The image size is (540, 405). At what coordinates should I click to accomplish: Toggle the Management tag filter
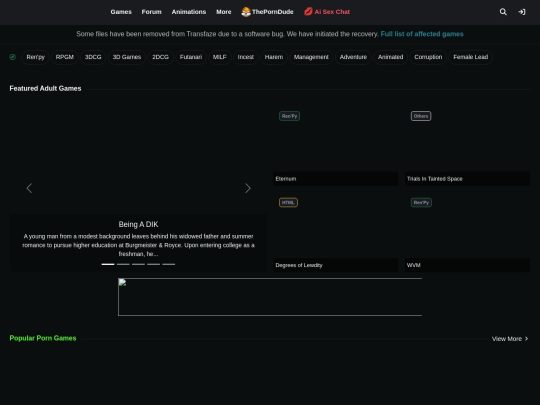pyautogui.click(x=311, y=57)
